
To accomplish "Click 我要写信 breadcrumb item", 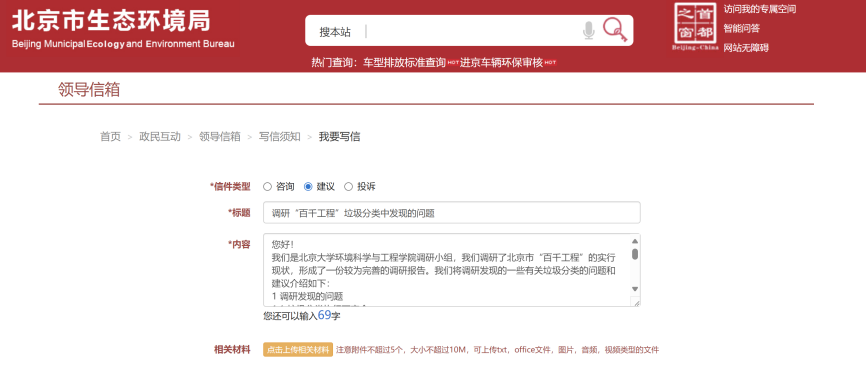I will click(x=340, y=137).
